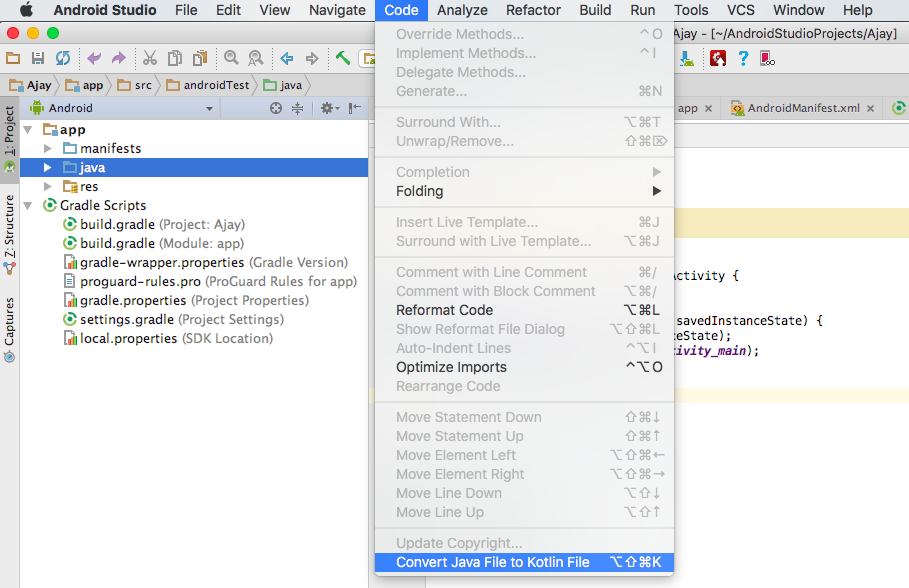Click the Save All toolbar icon
909x588 pixels.
(x=38, y=59)
